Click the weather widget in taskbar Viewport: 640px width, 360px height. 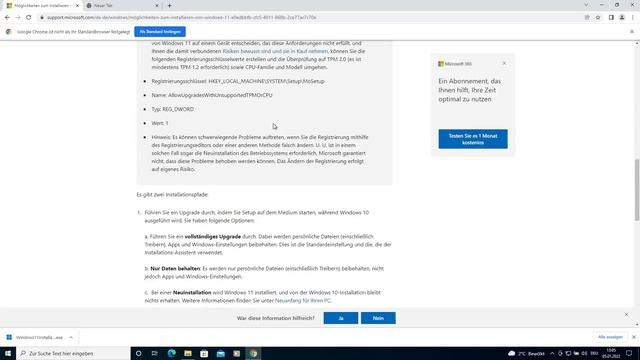pos(527,353)
